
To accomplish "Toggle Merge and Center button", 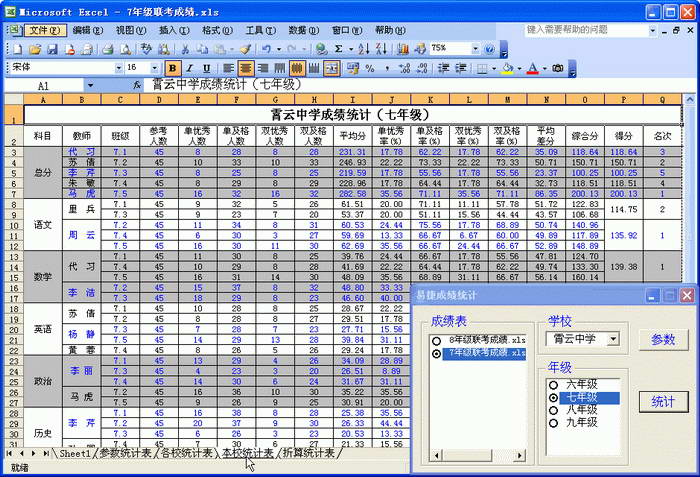I will point(332,68).
